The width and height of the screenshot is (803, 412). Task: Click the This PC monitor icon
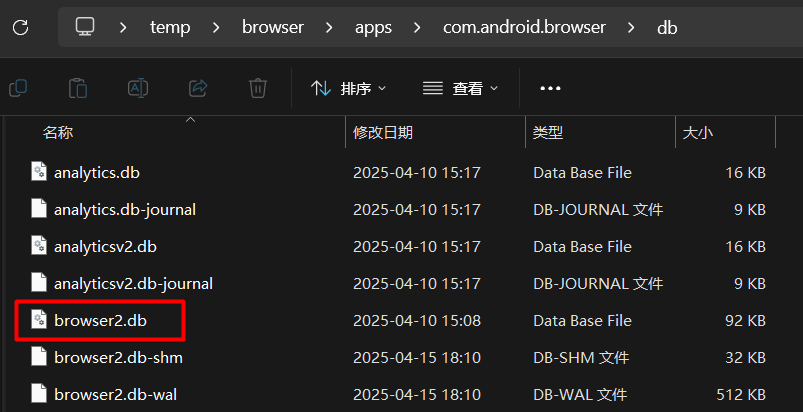pos(85,27)
